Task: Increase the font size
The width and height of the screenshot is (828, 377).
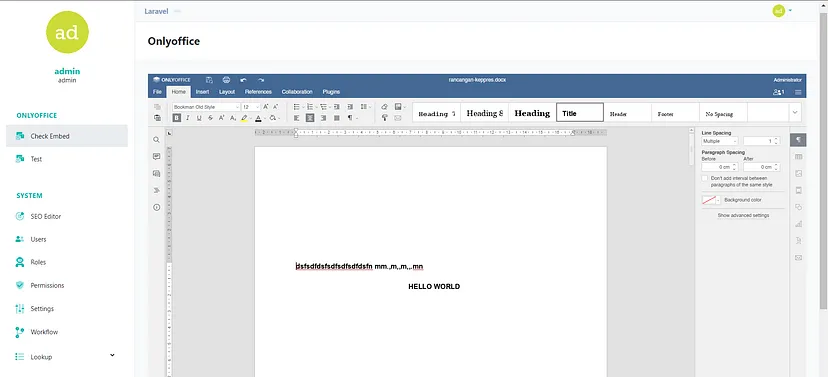Action: click(266, 107)
